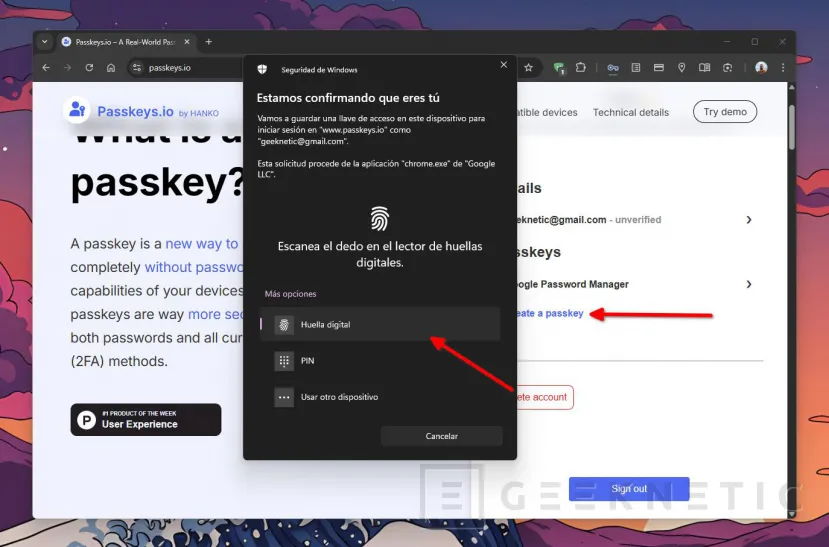
Task: Open the Chrome extensions puzzle icon
Action: click(581, 68)
